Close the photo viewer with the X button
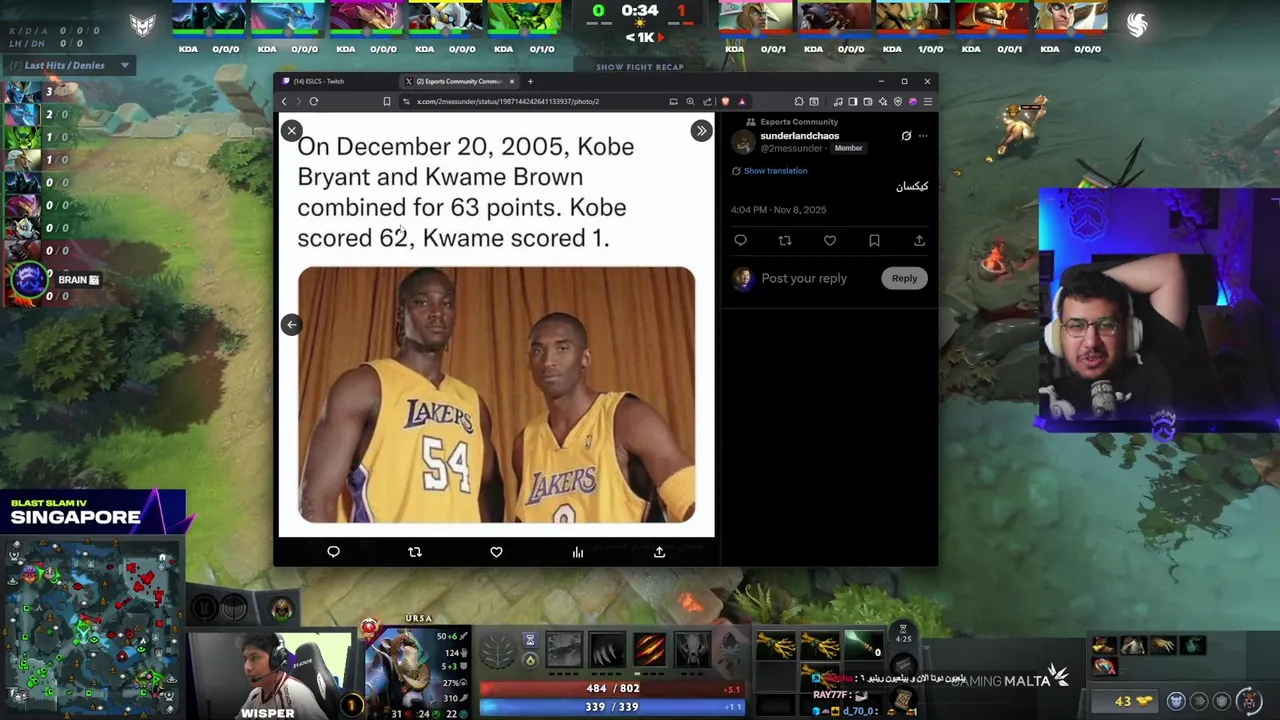The width and height of the screenshot is (1280, 720). click(x=291, y=131)
